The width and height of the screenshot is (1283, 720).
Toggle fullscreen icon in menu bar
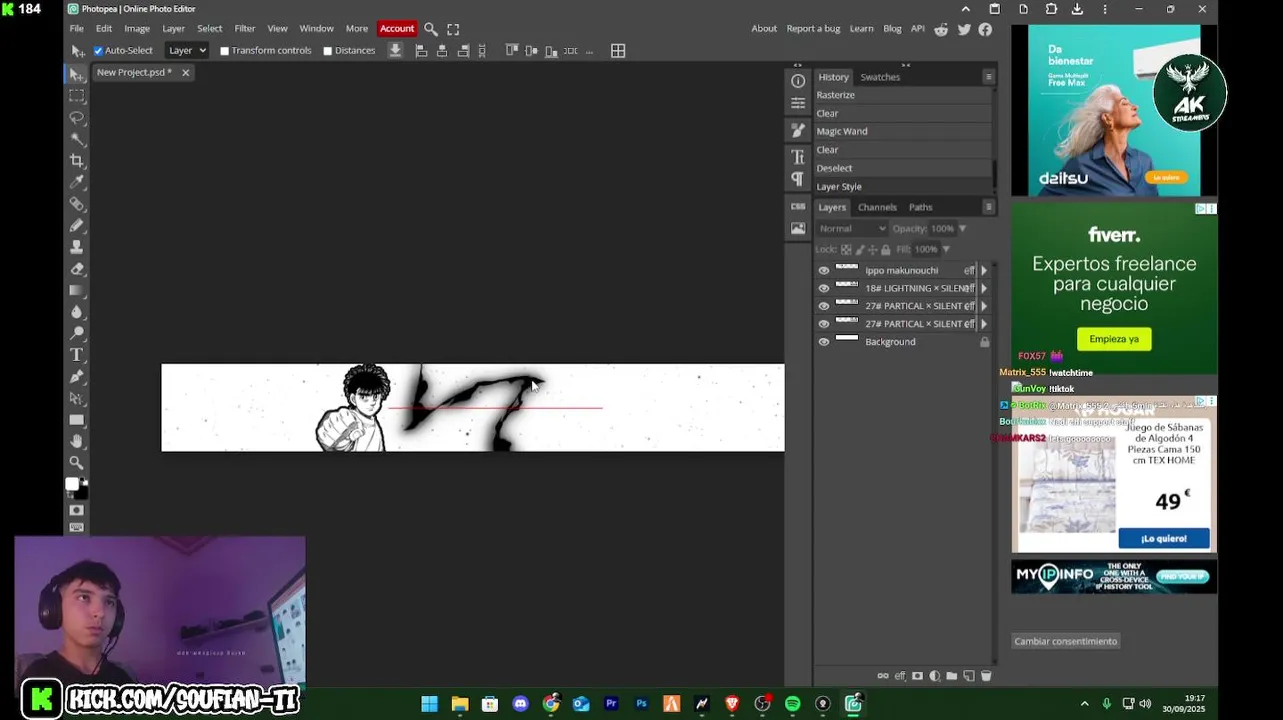[453, 29]
